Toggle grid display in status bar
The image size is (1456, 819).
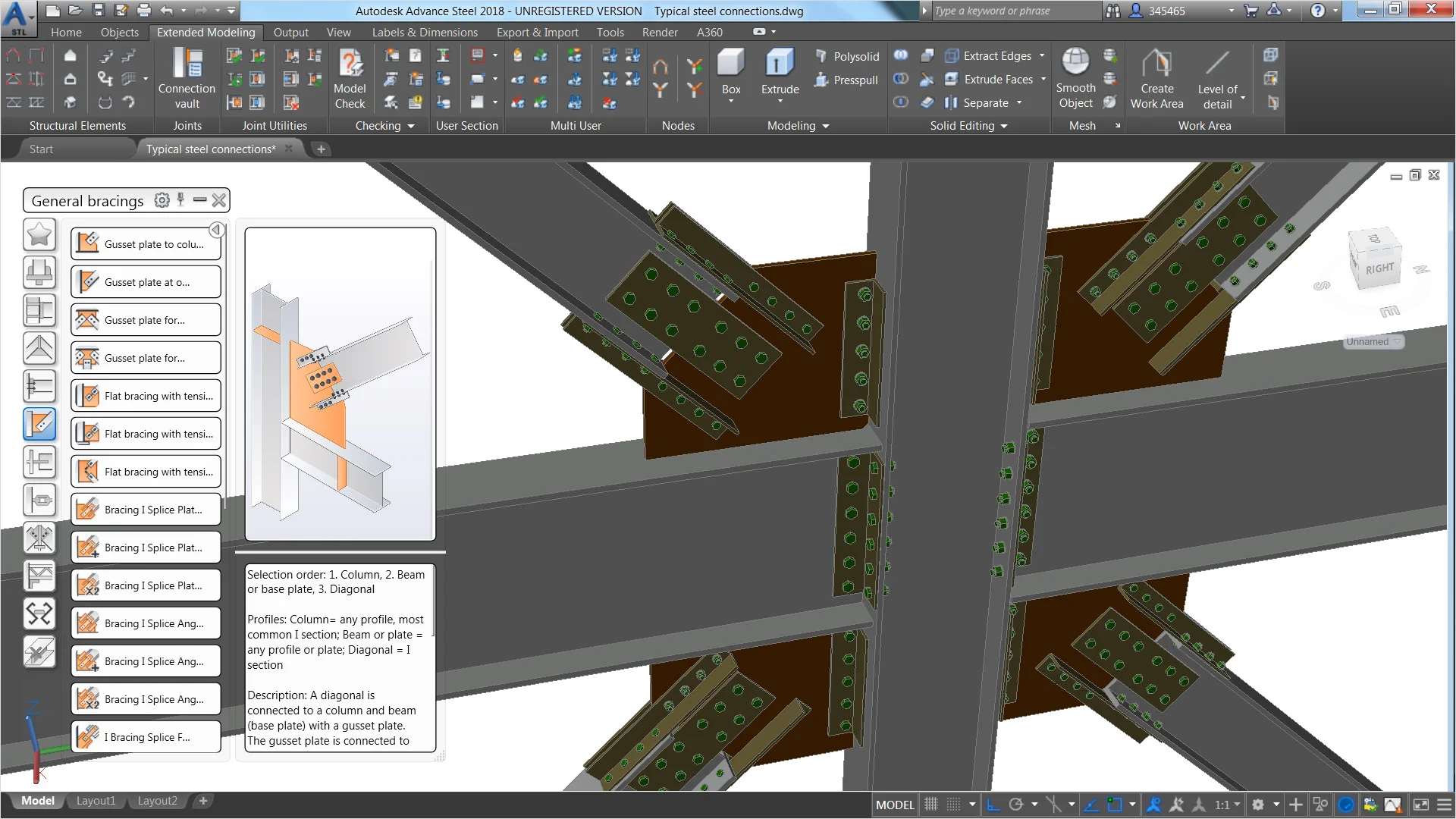point(931,805)
